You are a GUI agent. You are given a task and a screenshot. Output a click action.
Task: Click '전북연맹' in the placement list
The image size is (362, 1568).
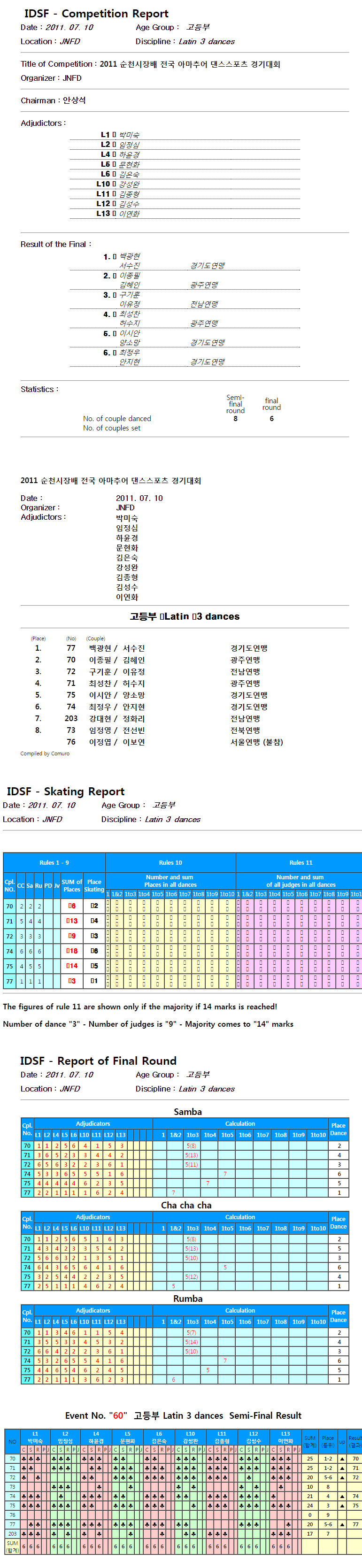[245, 730]
